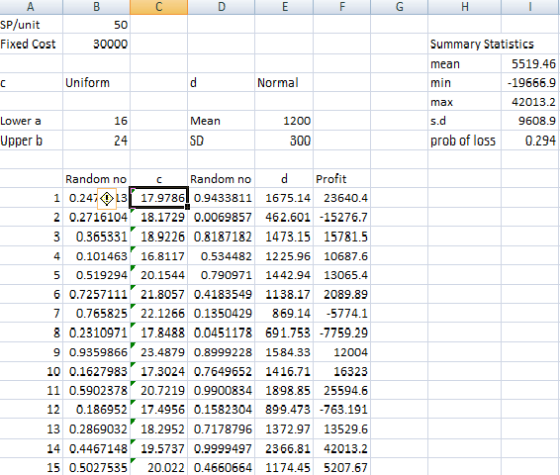
Task: Select column C header
Action: pos(159,7)
